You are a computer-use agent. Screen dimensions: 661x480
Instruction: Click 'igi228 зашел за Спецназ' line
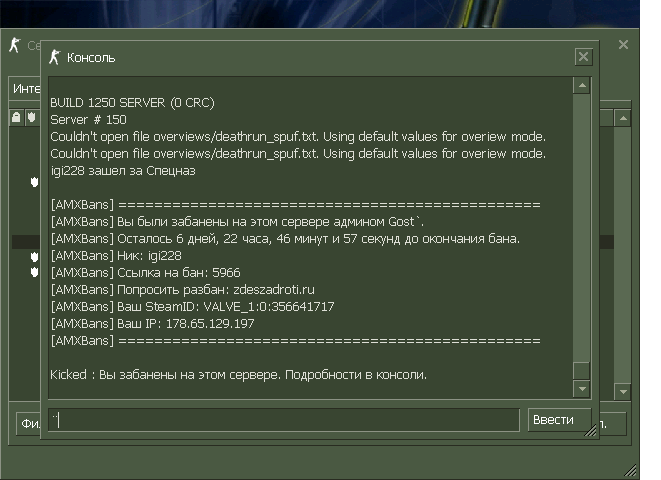point(123,171)
